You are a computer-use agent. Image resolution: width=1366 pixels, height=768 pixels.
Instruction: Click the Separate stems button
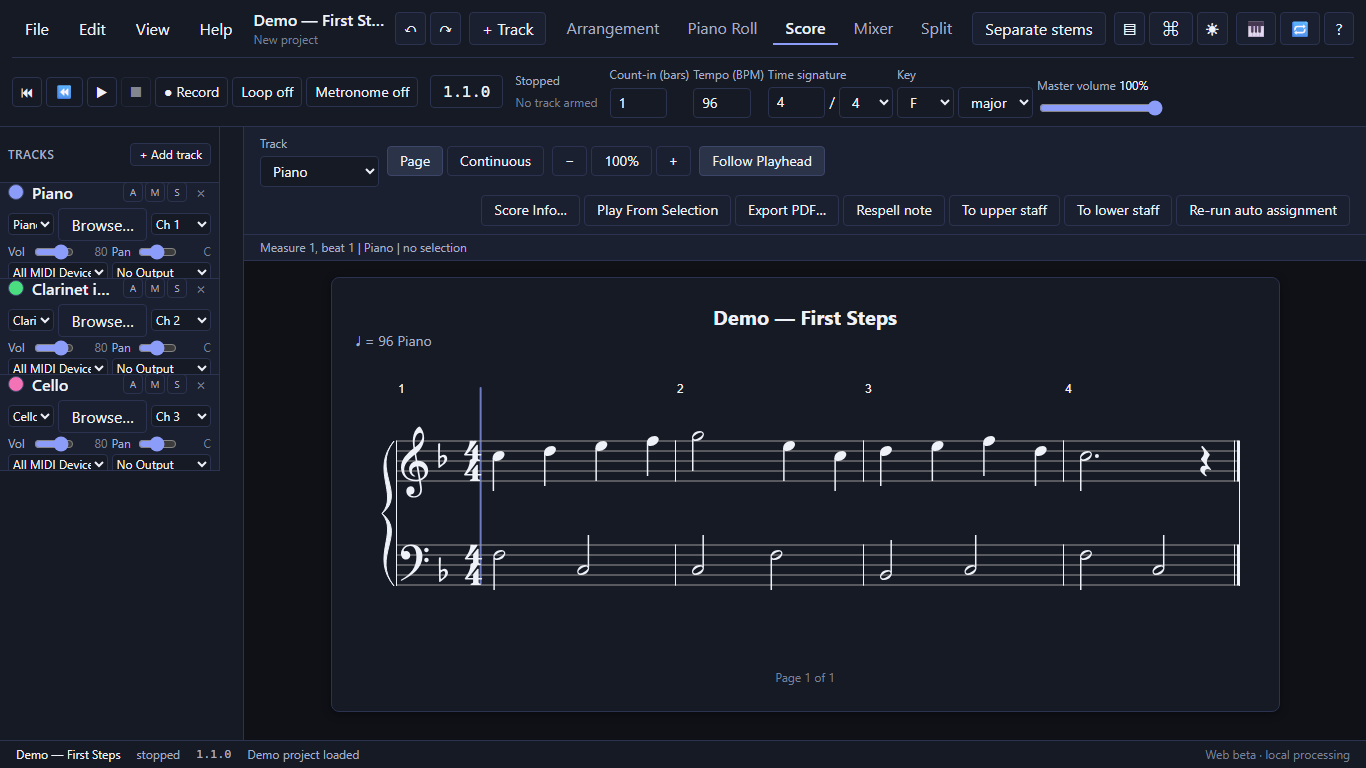tap(1039, 29)
